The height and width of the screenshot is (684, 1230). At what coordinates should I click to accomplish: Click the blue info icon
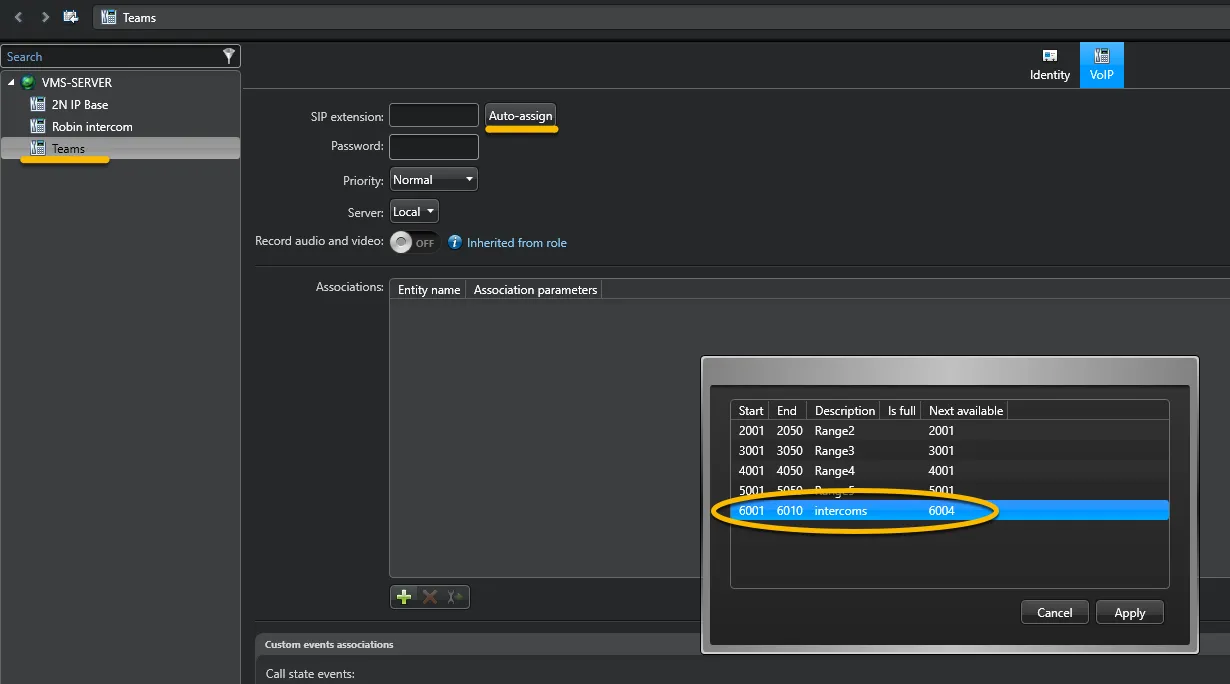click(x=455, y=242)
